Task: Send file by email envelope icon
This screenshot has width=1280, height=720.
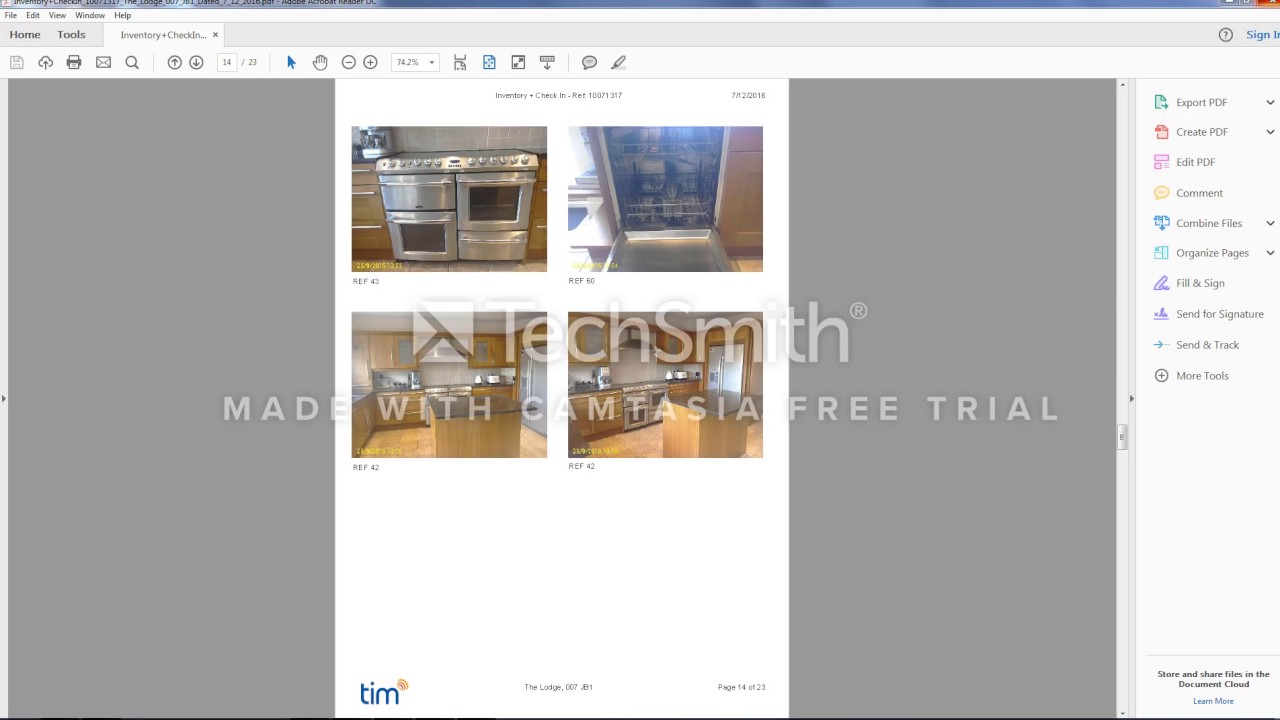Action: coord(103,62)
